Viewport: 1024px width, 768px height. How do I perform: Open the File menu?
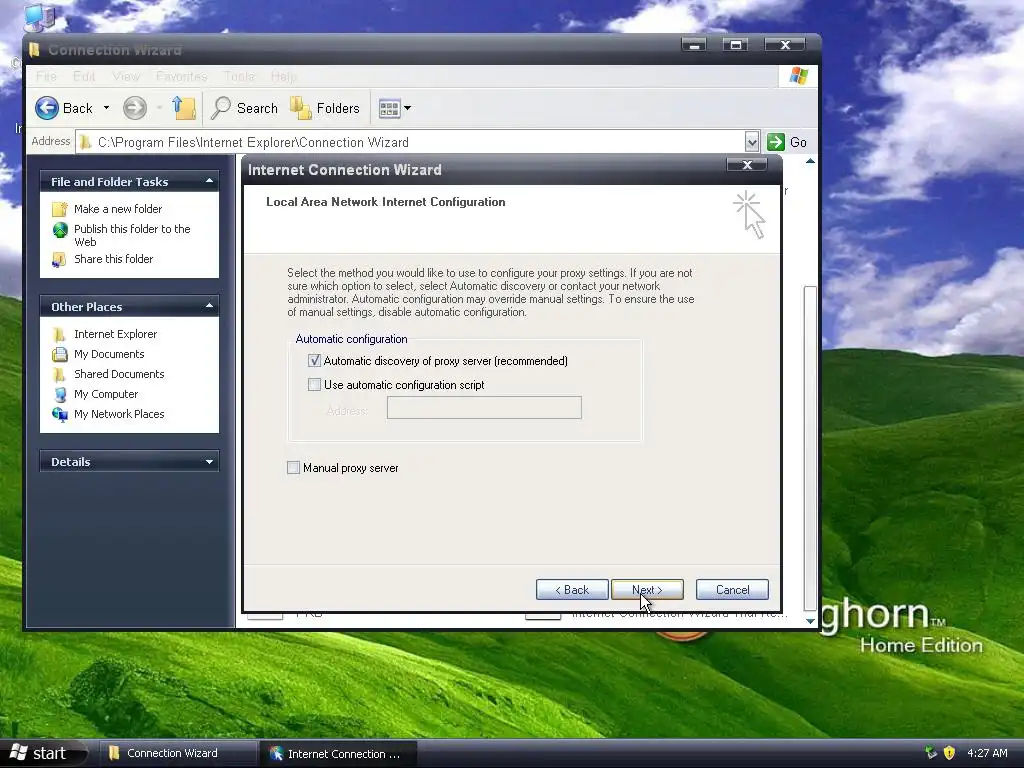[46, 76]
